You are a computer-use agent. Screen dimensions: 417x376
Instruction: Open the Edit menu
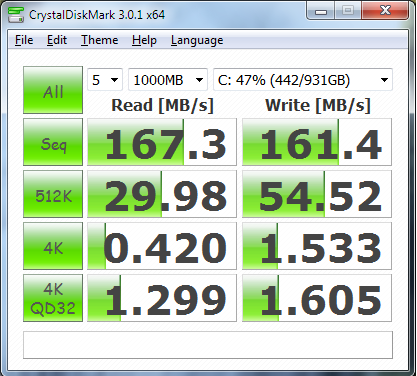[57, 40]
